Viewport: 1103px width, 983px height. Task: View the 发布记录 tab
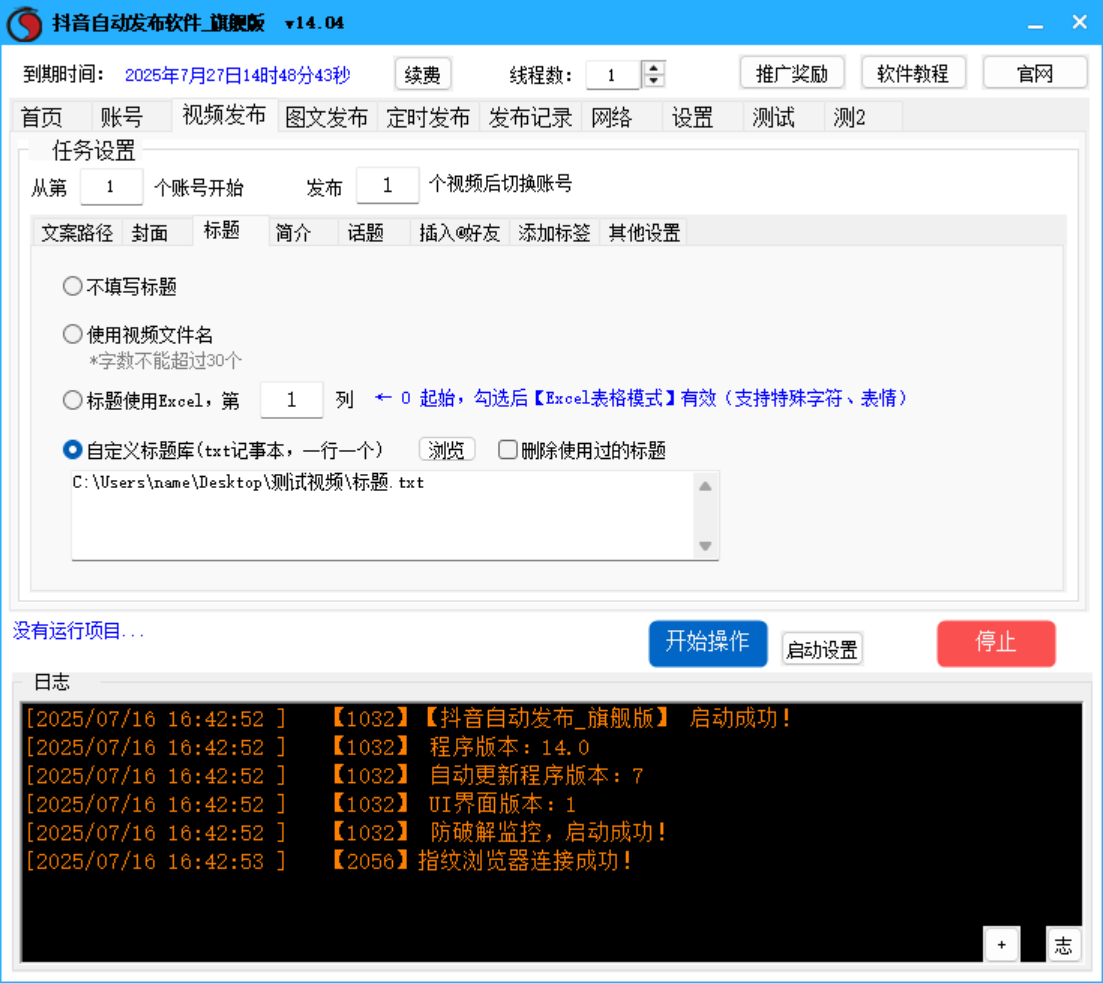pyautogui.click(x=530, y=118)
